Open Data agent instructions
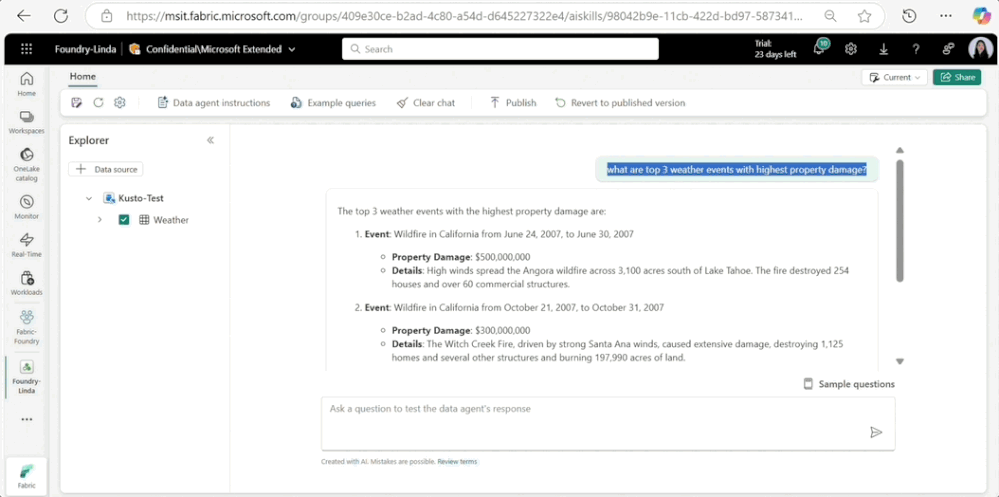Screen dimensions: 999x497 [213, 103]
